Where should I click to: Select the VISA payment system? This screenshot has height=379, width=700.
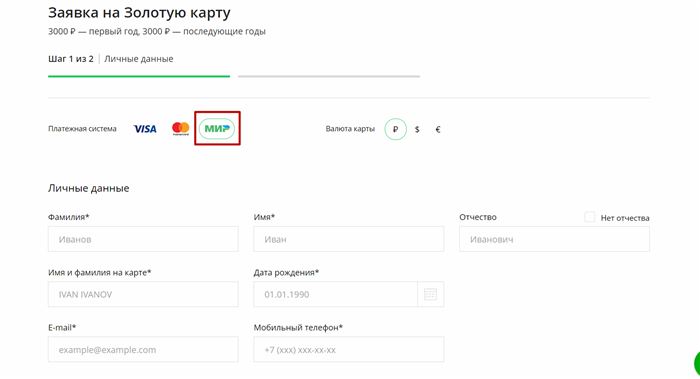145,129
